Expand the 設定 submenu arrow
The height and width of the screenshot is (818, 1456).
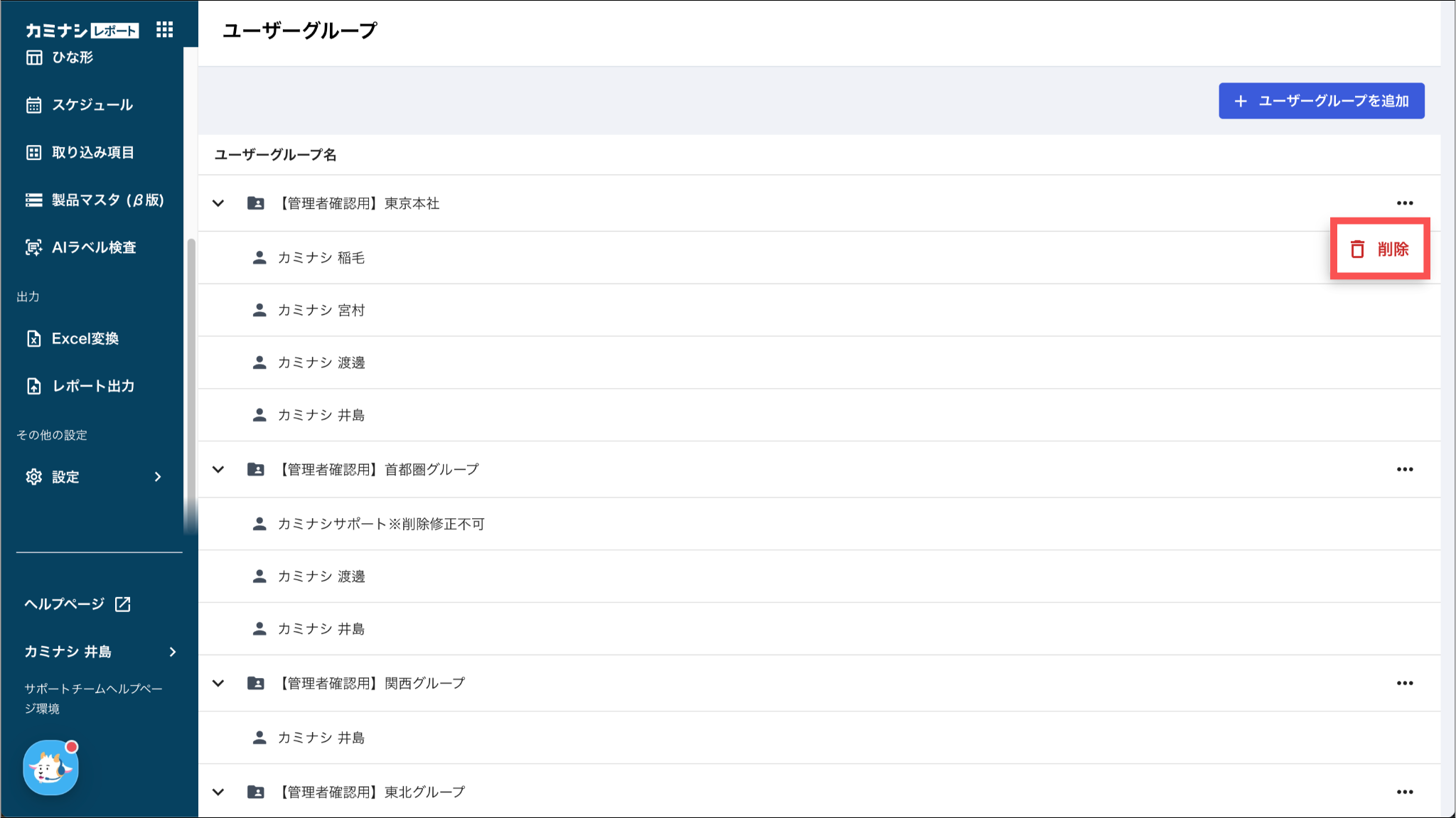pyautogui.click(x=158, y=477)
